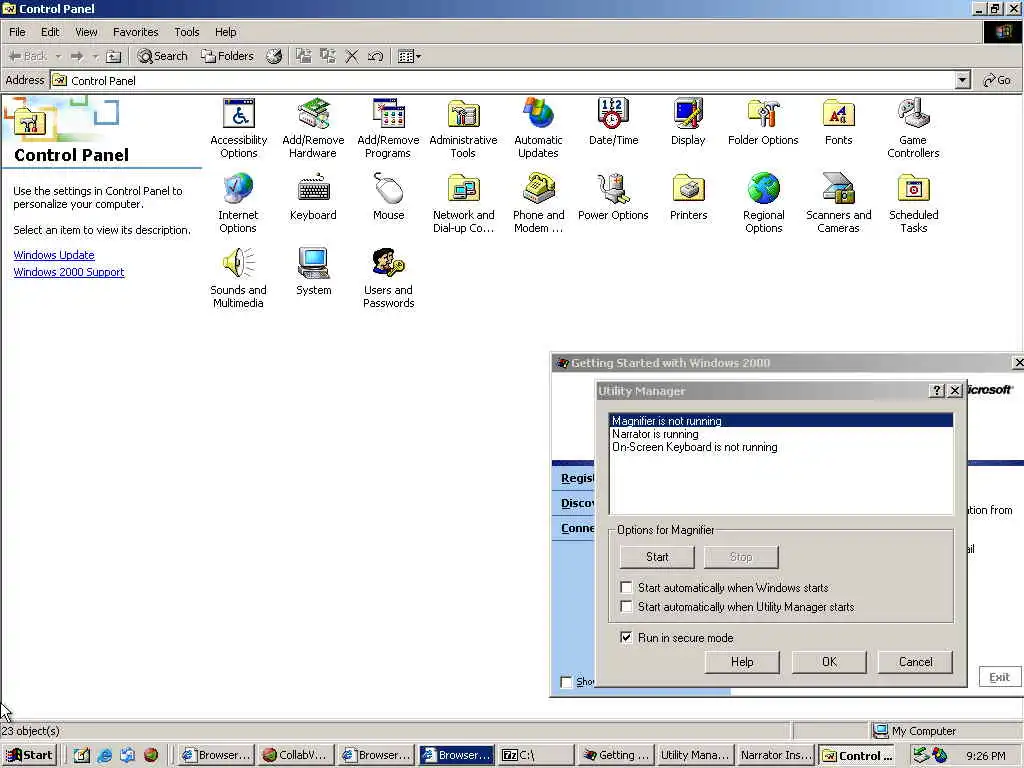Open the Favorites menu
This screenshot has height=768, width=1024.
coord(135,32)
